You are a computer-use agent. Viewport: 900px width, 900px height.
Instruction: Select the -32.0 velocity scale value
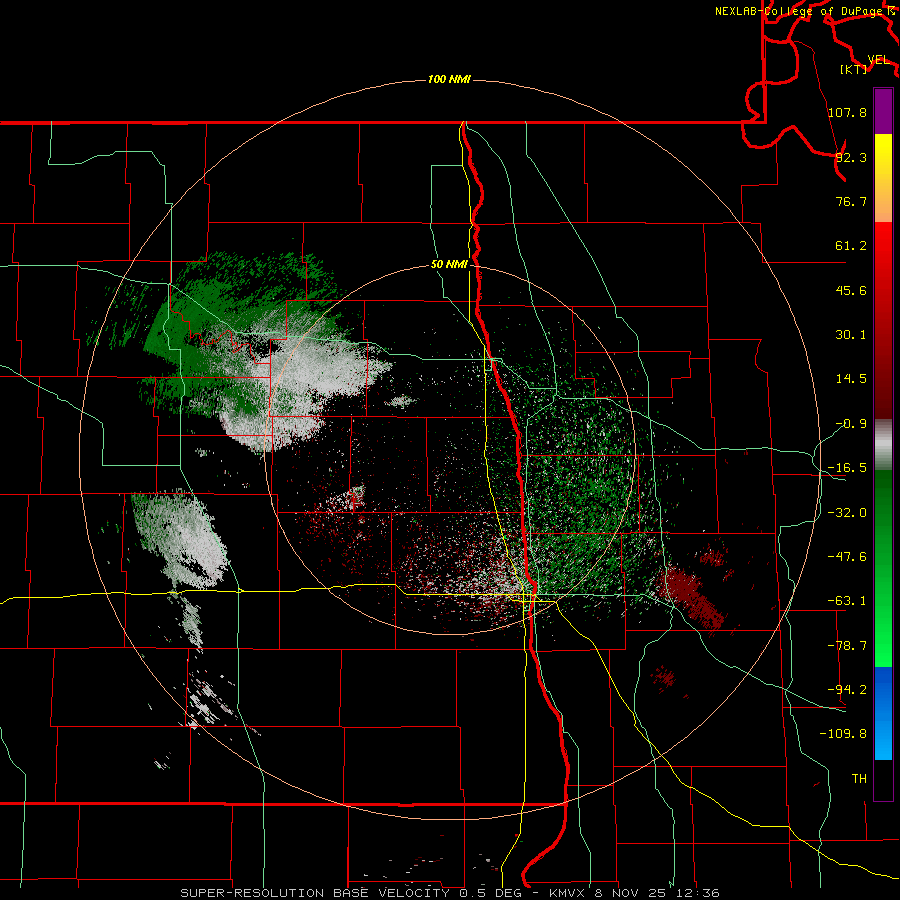click(x=847, y=513)
